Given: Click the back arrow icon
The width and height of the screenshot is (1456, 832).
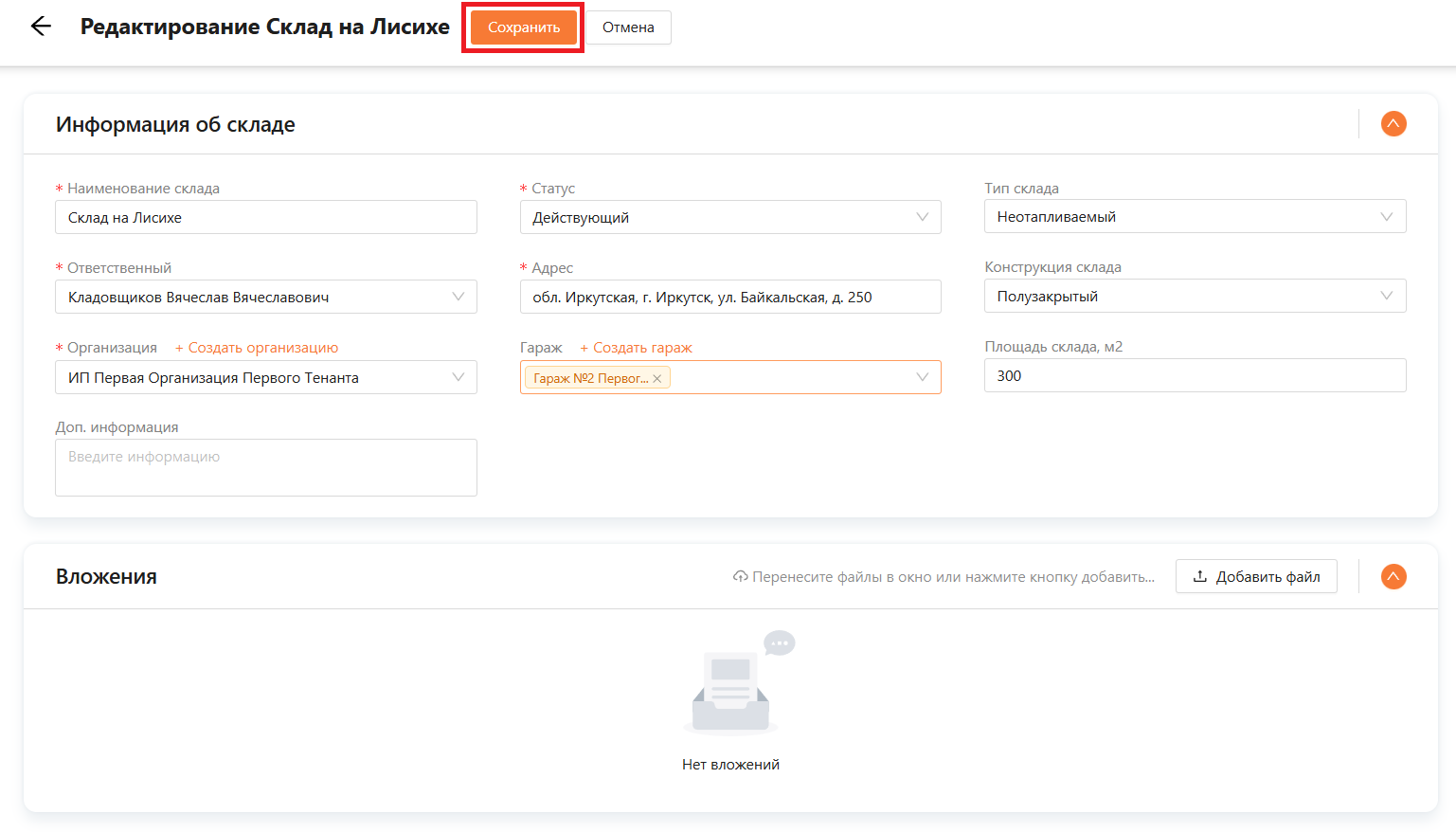Looking at the screenshot, I should tap(41, 27).
